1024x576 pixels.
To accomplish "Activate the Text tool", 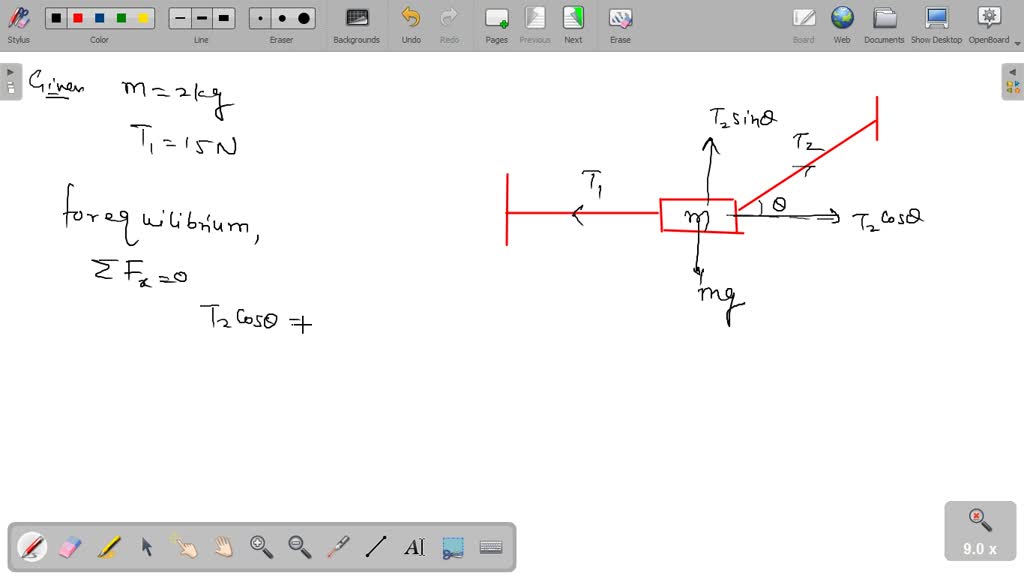I will pyautogui.click(x=413, y=547).
